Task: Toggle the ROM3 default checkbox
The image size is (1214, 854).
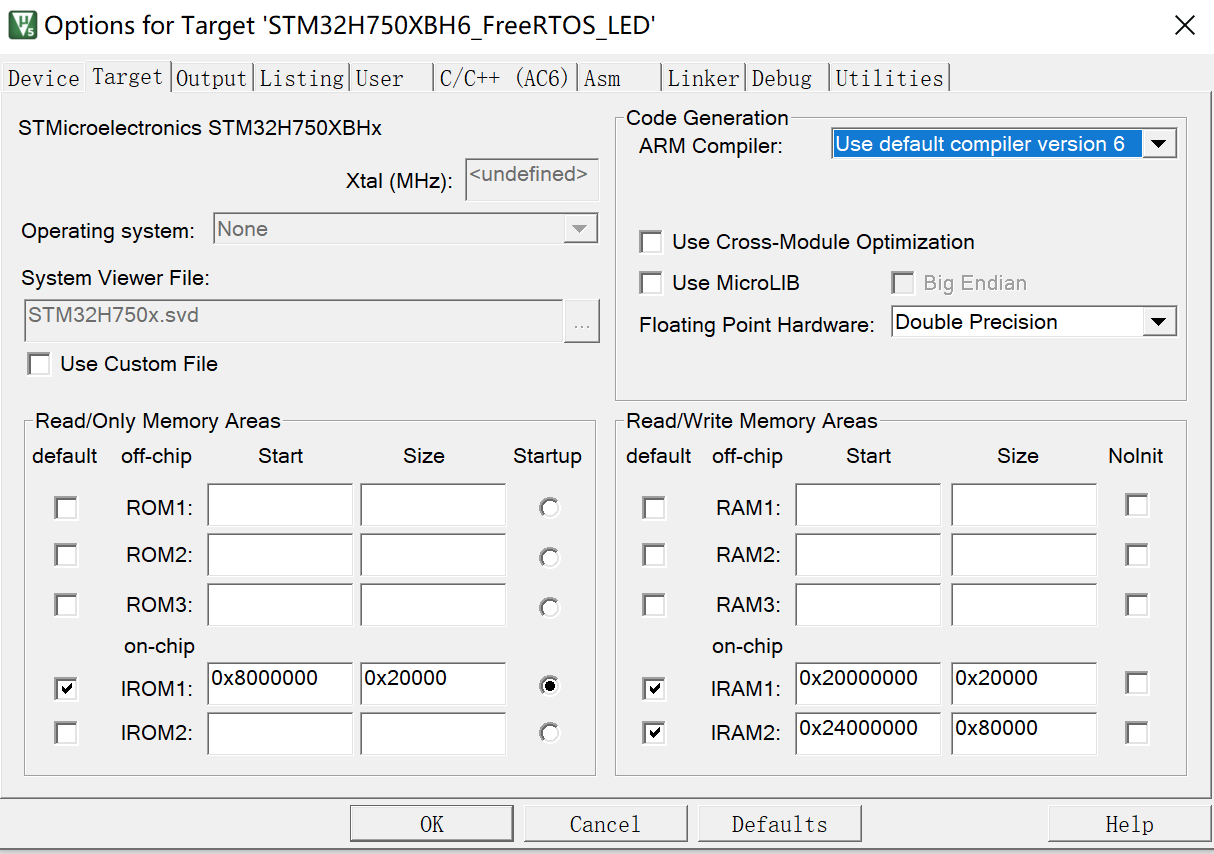Action: pos(65,605)
